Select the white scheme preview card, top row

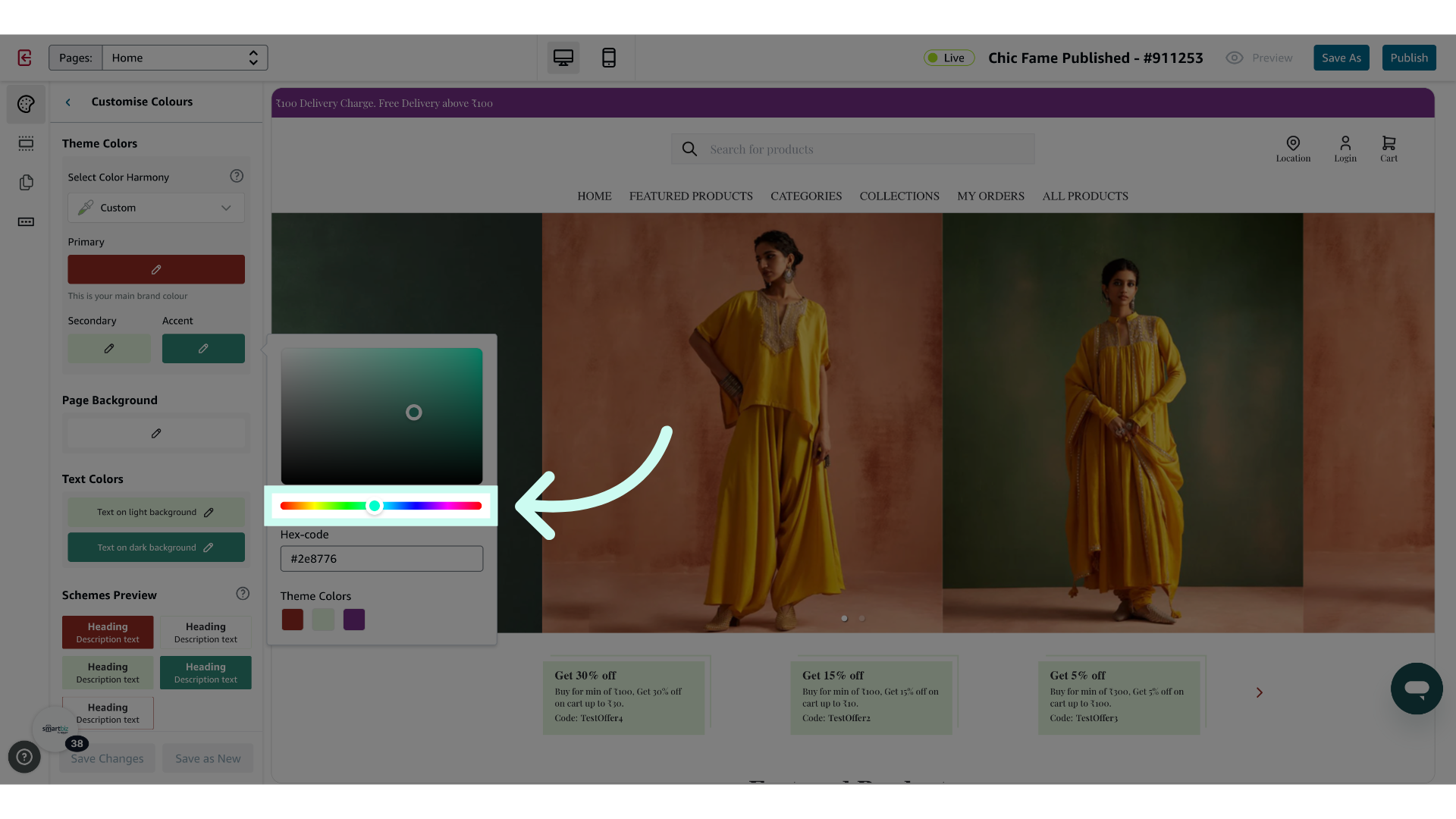[206, 632]
